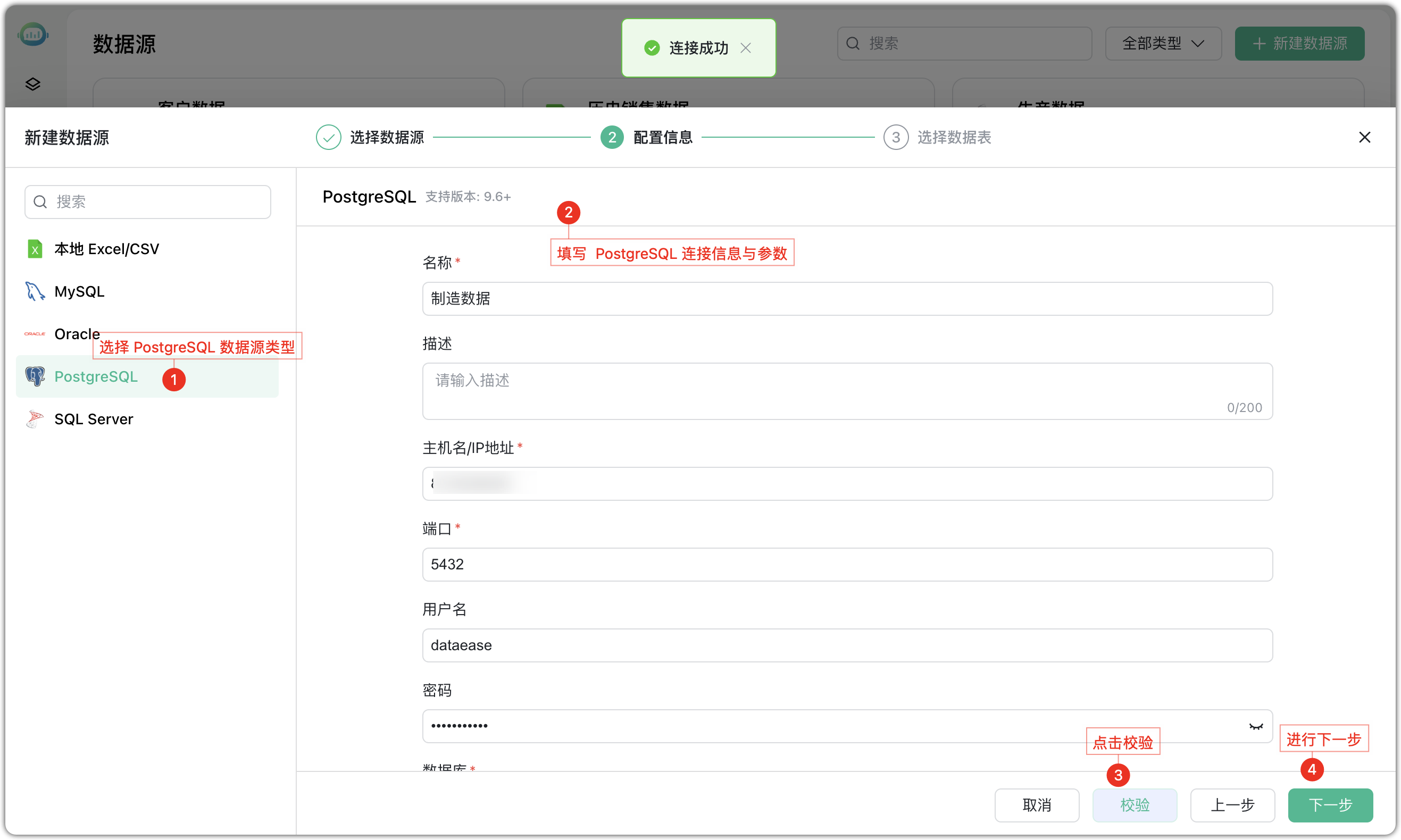Dismiss the 连接成功 success toast
This screenshot has width=1401, height=840.
(x=746, y=48)
